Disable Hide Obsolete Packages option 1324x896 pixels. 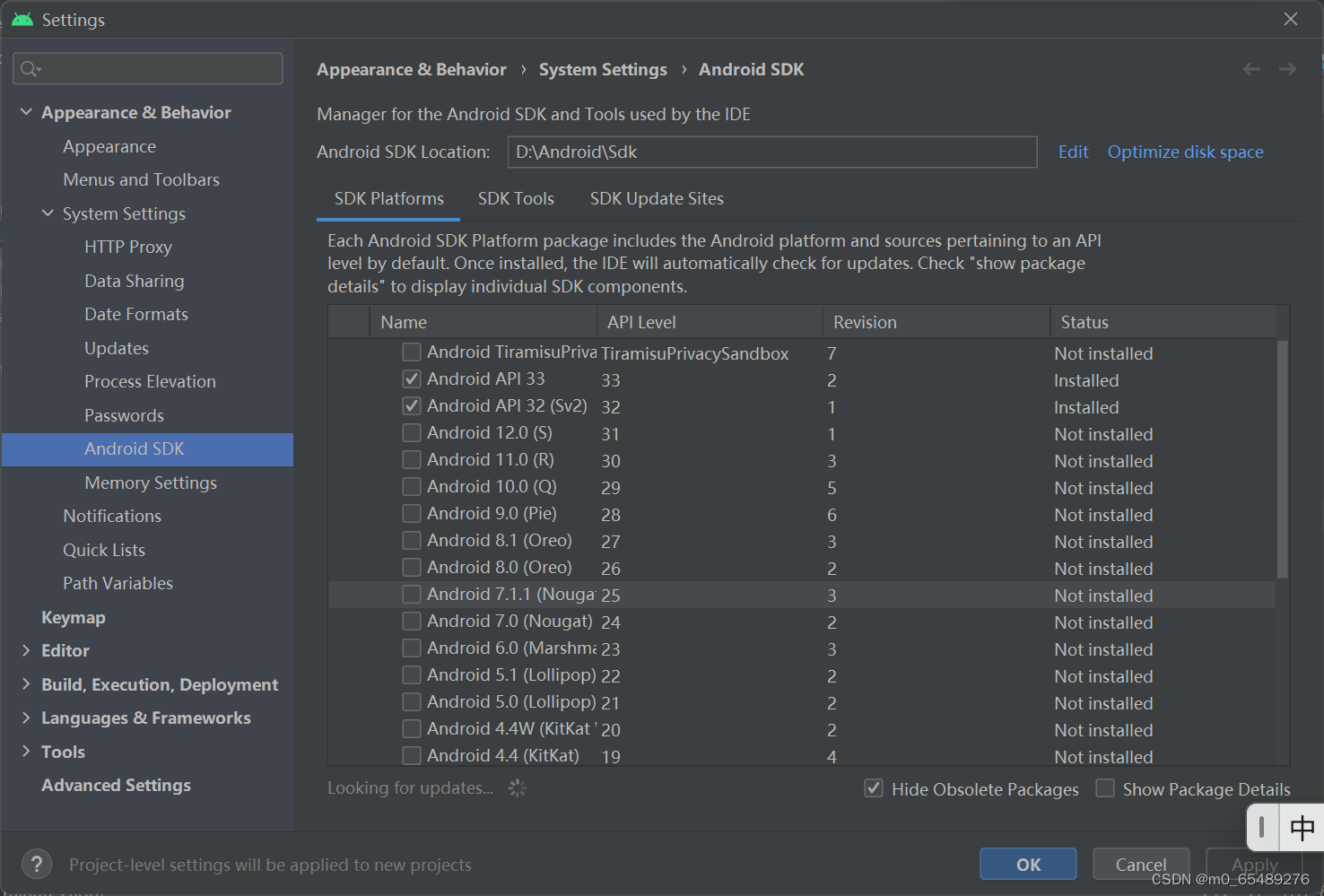tap(873, 788)
